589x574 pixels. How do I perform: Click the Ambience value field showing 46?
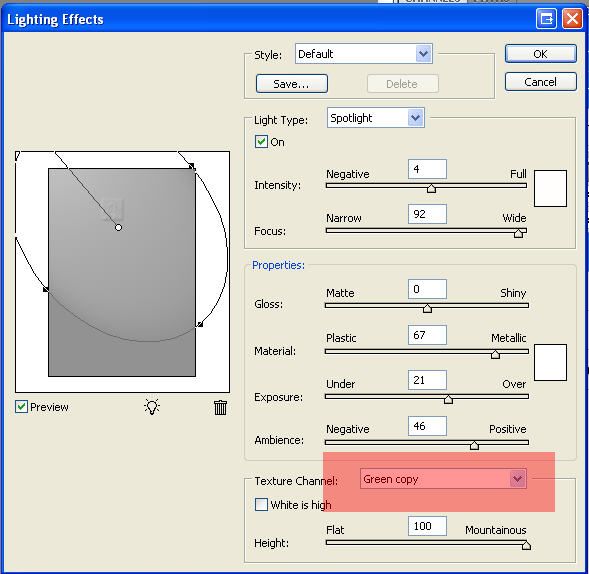pyautogui.click(x=427, y=426)
